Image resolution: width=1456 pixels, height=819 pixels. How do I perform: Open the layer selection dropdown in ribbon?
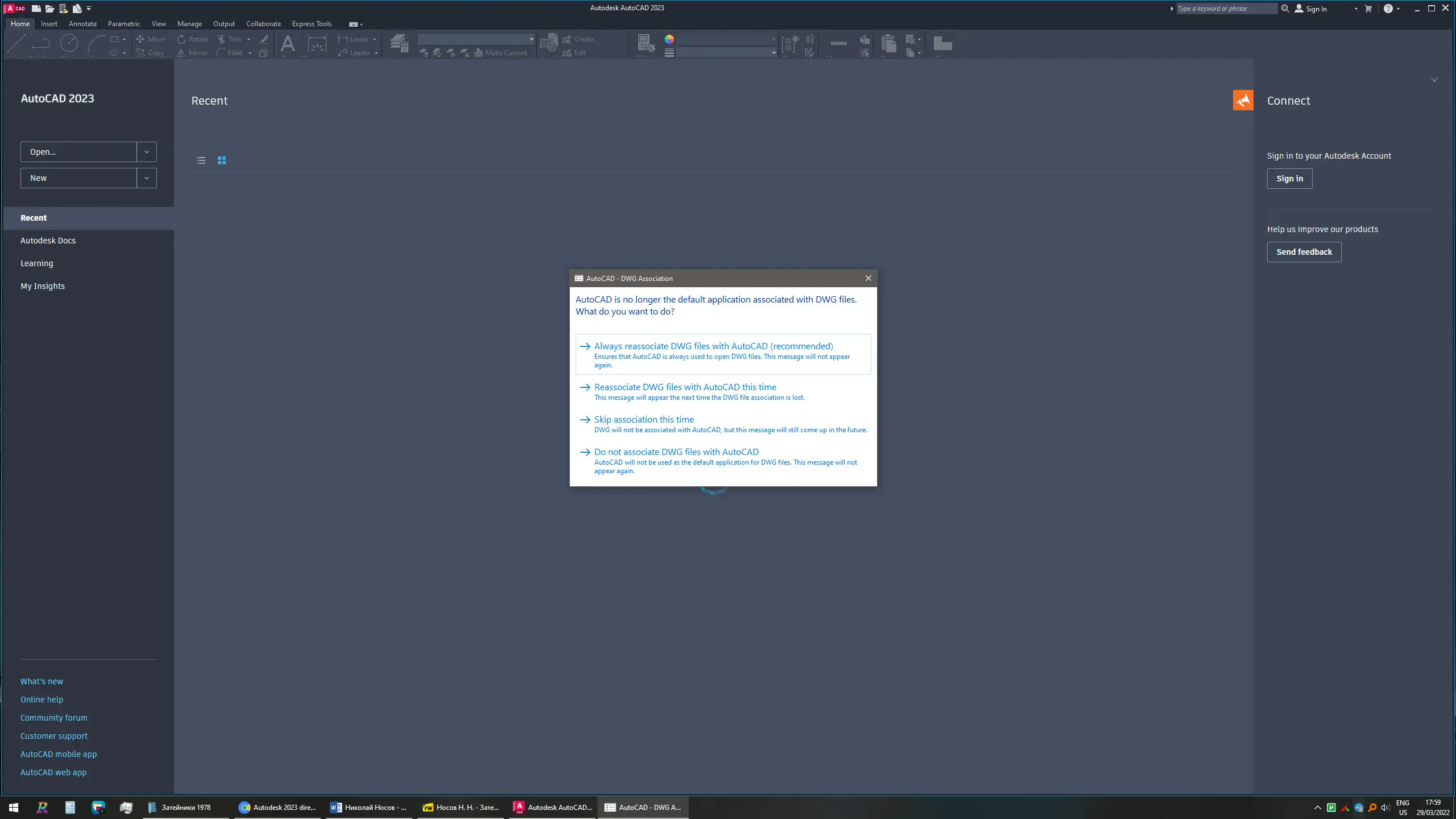[x=476, y=39]
